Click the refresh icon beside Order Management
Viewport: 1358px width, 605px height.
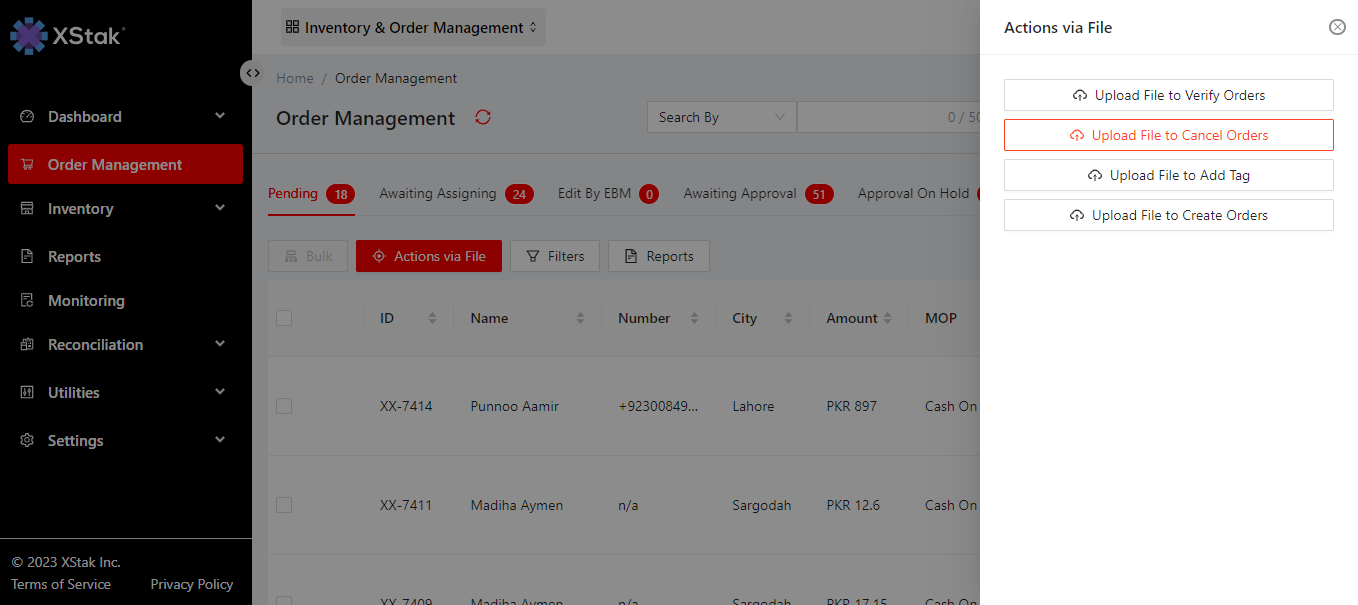click(483, 118)
